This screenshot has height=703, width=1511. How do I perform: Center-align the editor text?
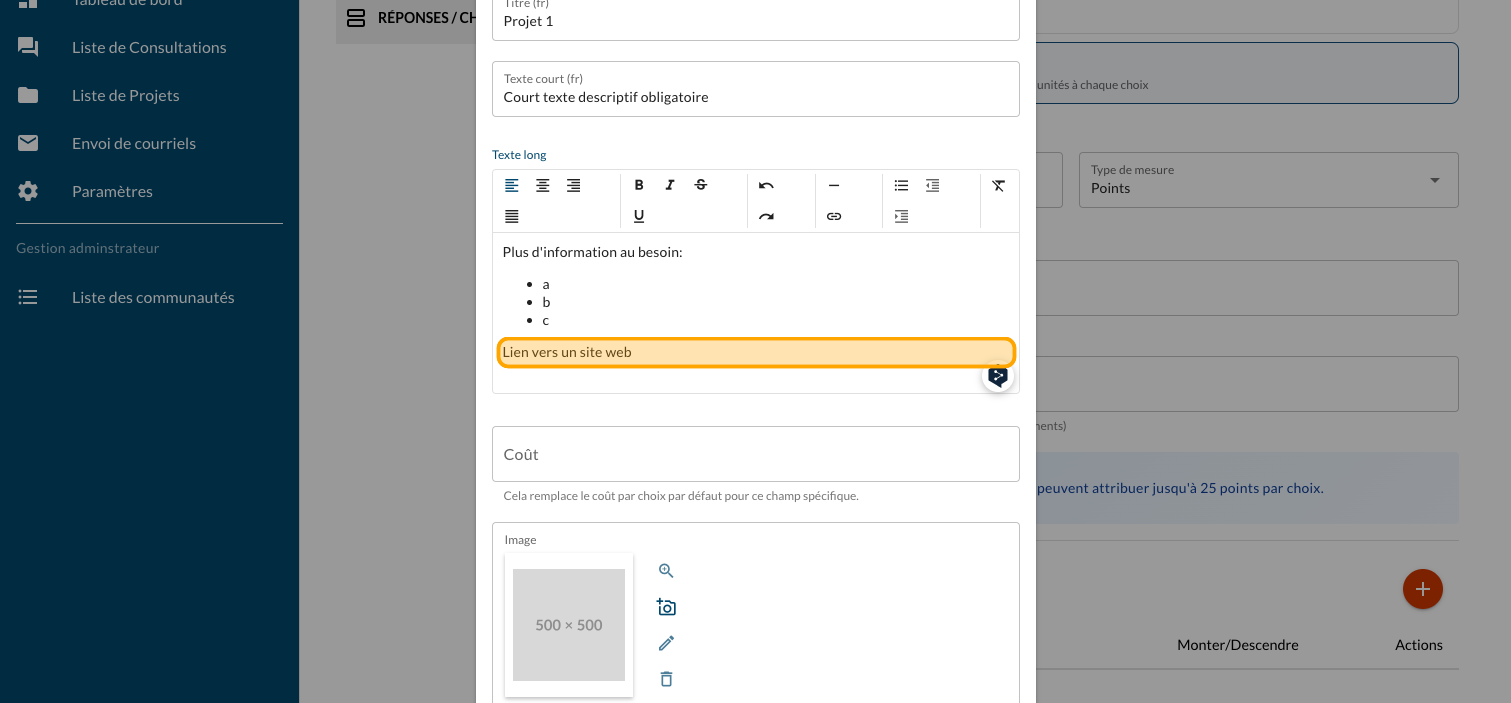(x=542, y=185)
